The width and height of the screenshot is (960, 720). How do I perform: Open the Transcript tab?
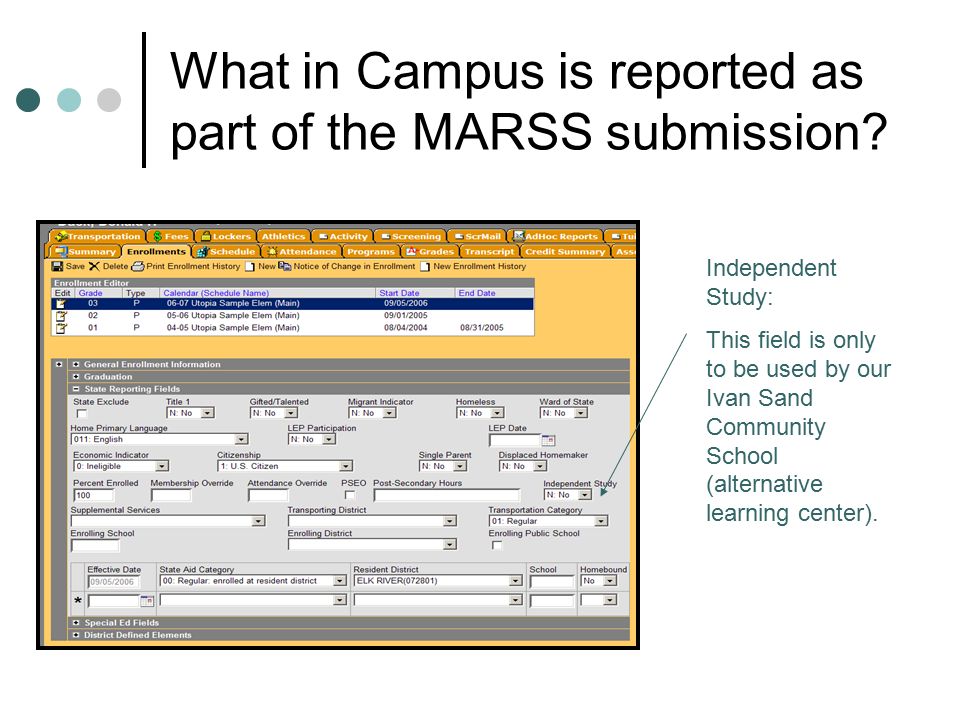[489, 252]
